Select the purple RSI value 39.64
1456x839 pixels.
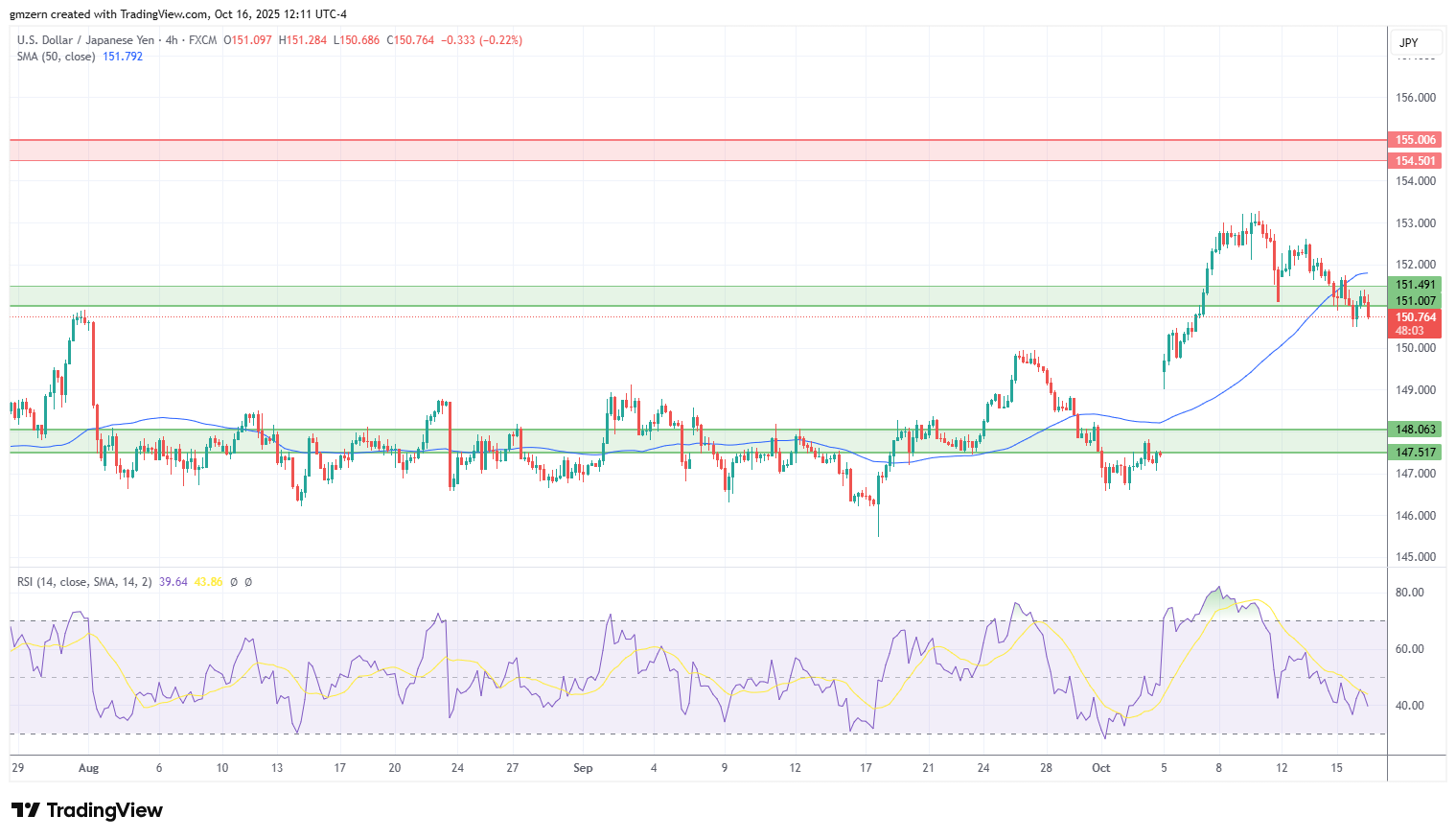click(173, 582)
